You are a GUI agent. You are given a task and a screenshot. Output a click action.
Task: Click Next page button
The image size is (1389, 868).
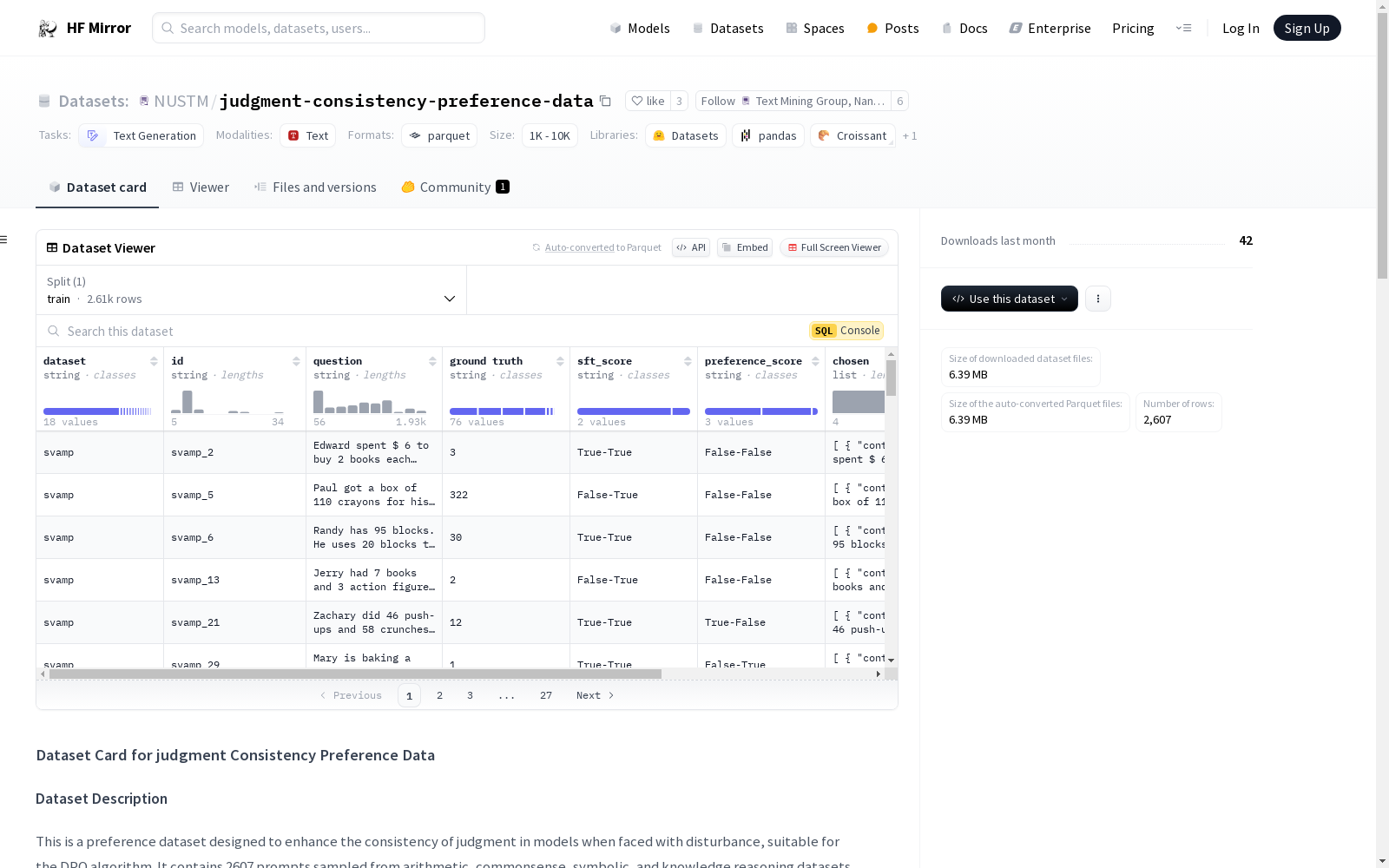pyautogui.click(x=596, y=695)
